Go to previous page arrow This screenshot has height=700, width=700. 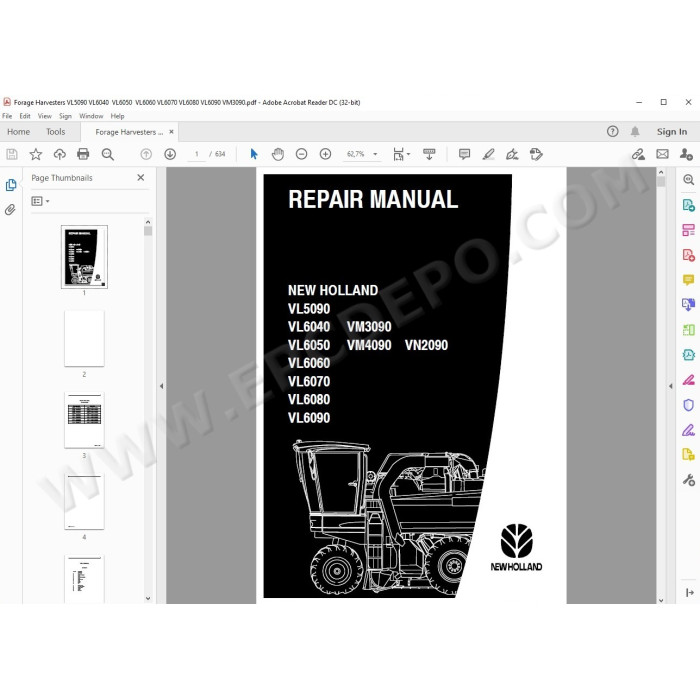click(146, 154)
